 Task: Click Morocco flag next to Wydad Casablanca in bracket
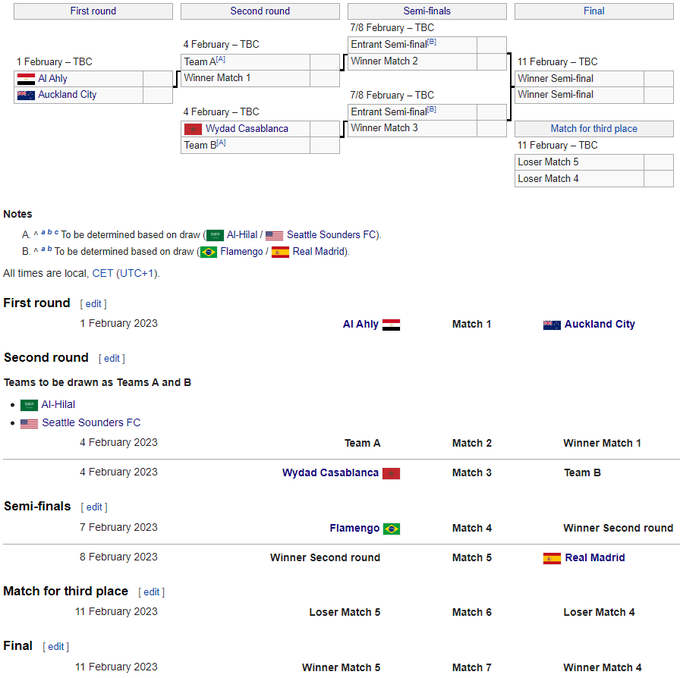pos(193,129)
